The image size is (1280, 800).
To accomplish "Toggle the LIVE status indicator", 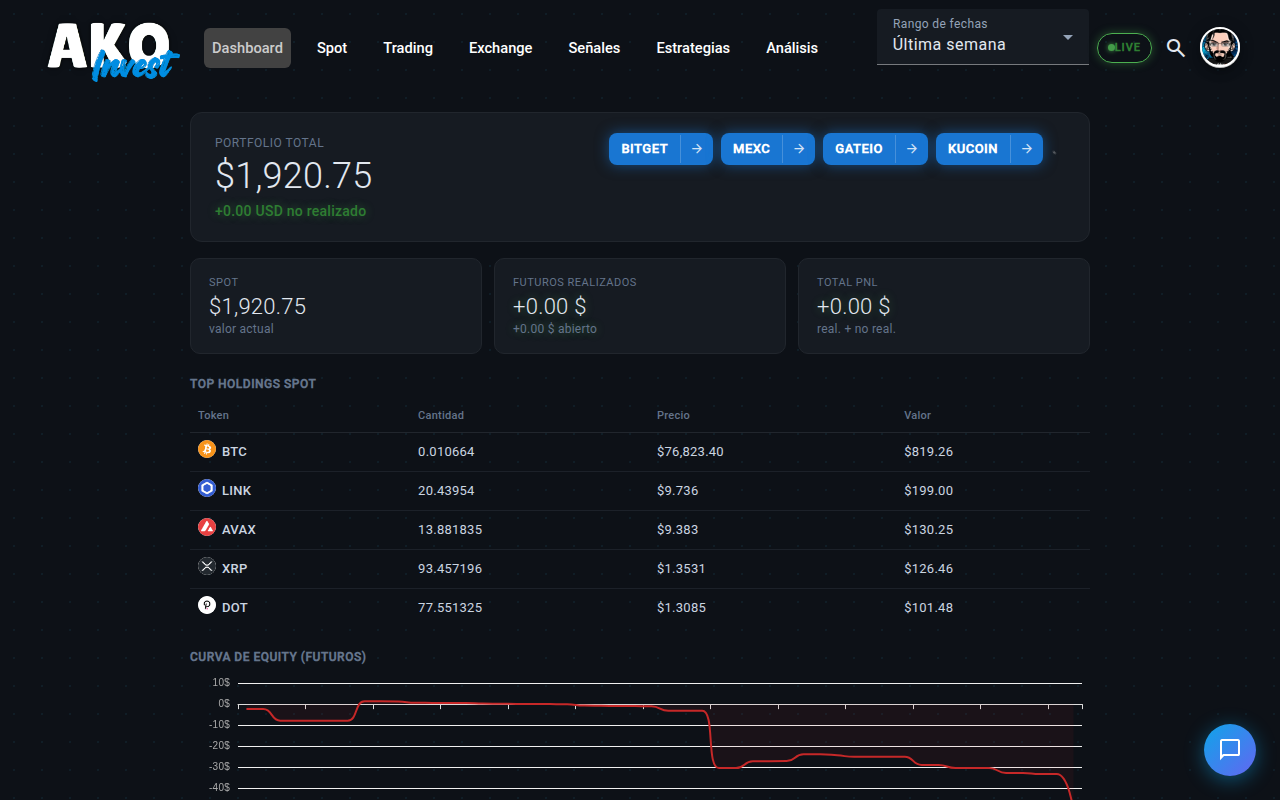I will pyautogui.click(x=1124, y=48).
